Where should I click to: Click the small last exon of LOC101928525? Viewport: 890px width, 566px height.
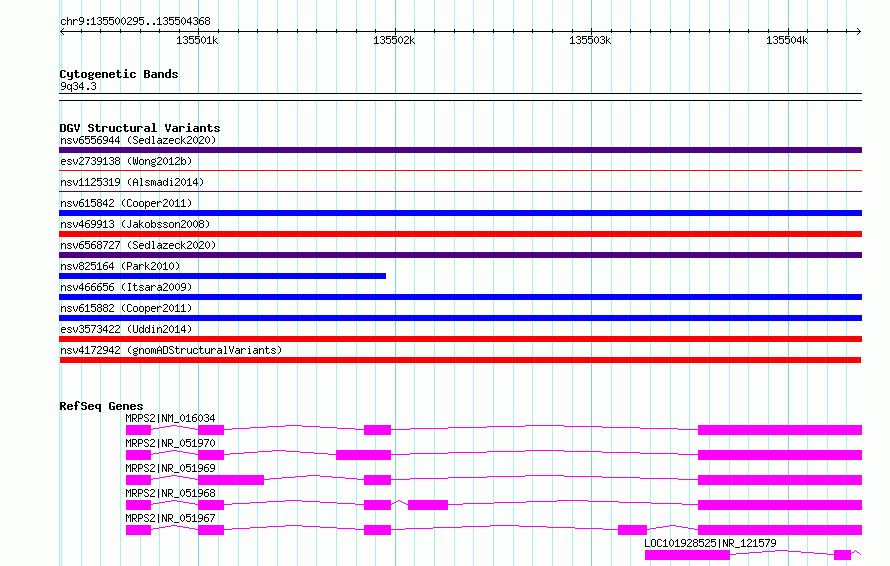[x=842, y=555]
